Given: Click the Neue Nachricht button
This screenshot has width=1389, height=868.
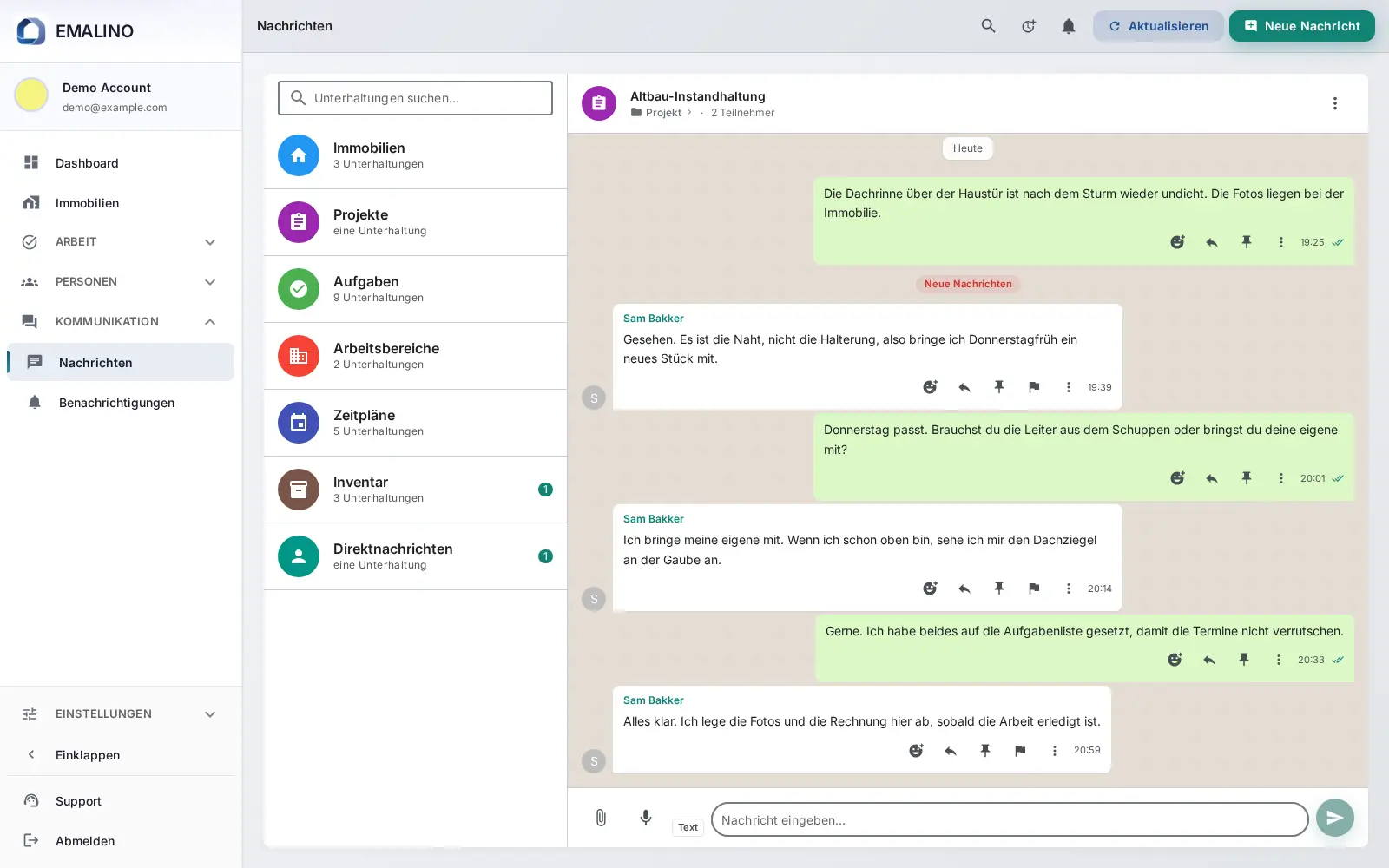Looking at the screenshot, I should 1302,26.
